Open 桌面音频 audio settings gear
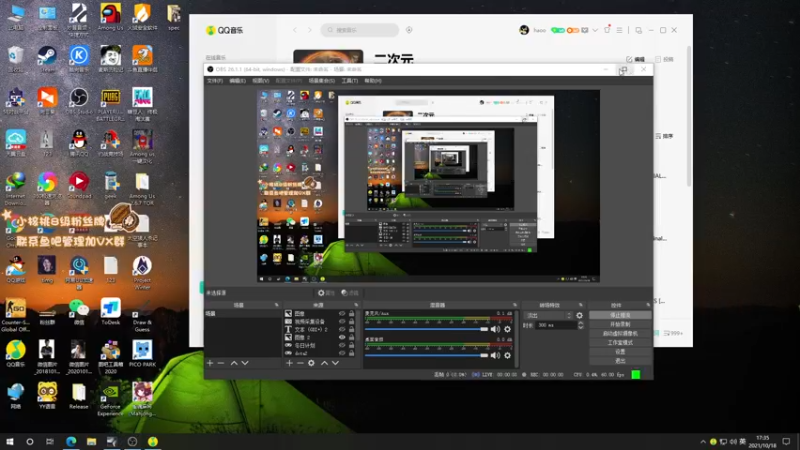Image resolution: width=800 pixels, height=450 pixels. pos(507,355)
